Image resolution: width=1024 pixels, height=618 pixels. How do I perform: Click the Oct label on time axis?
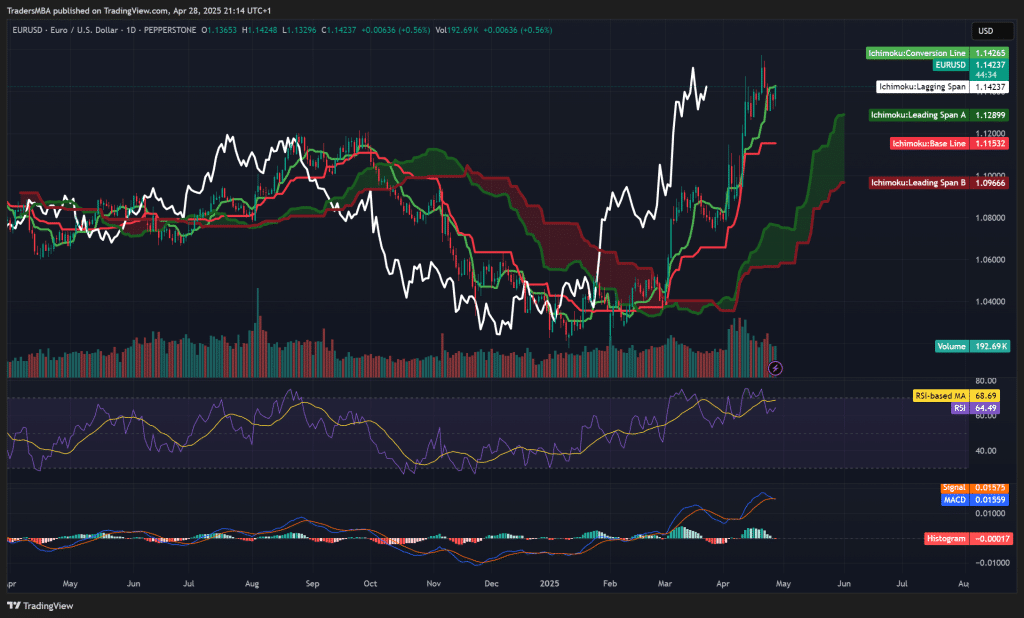tap(370, 581)
